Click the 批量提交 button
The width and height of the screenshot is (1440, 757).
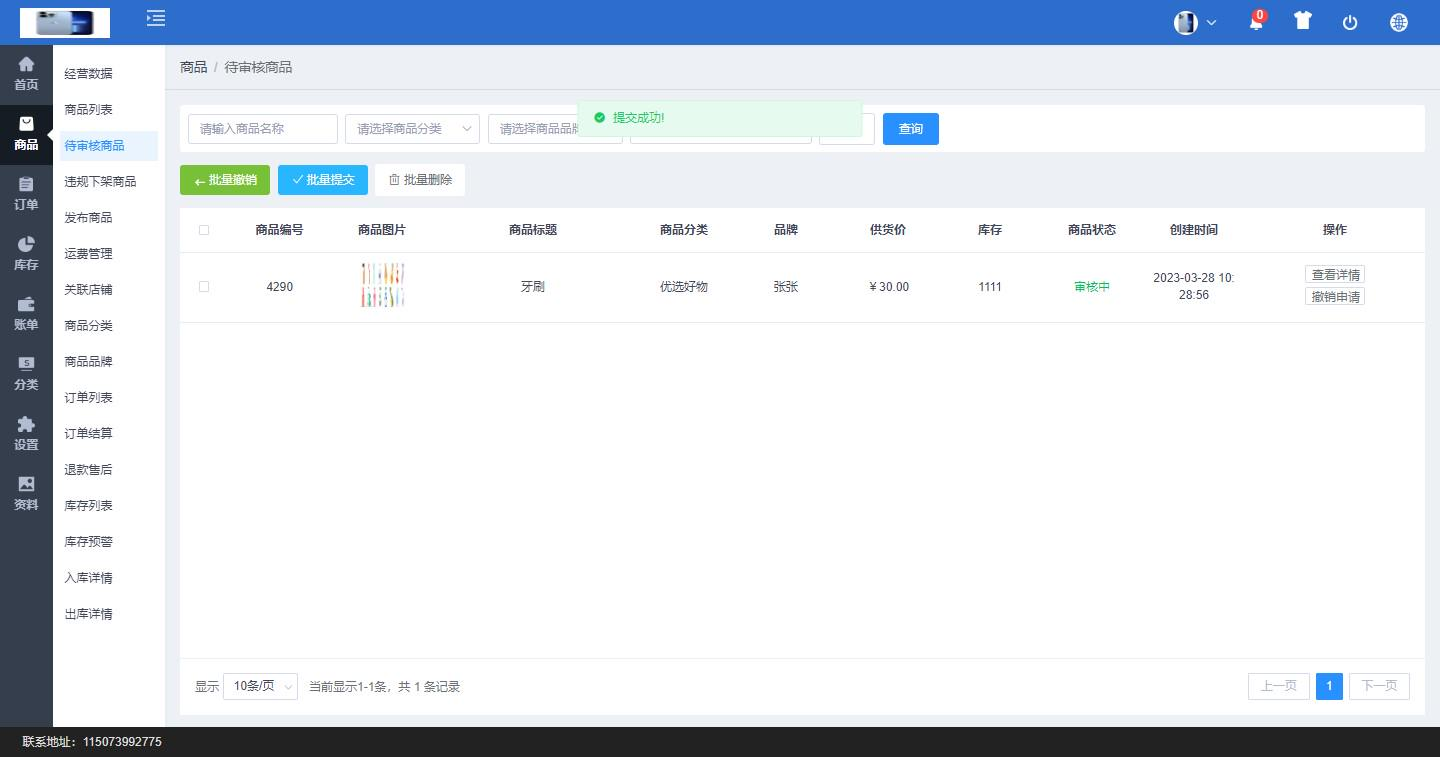coord(323,180)
